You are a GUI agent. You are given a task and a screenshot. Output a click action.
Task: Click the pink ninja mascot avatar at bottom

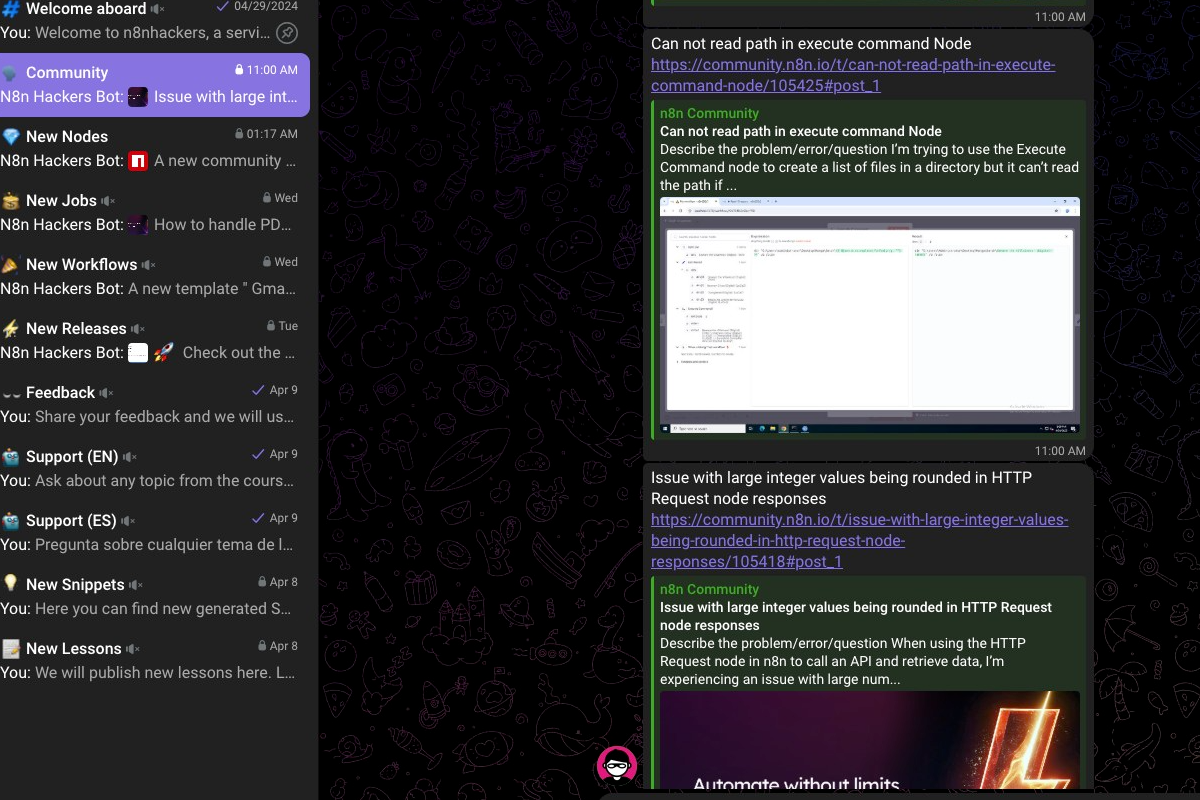click(x=618, y=764)
